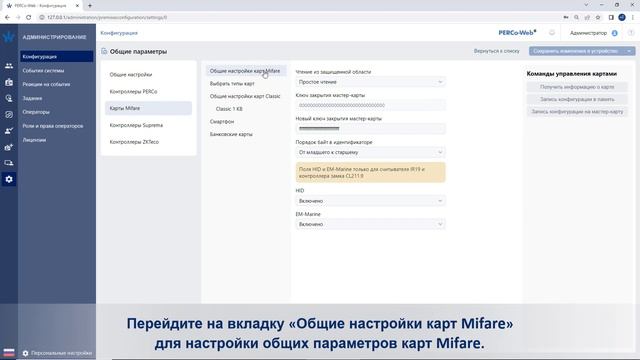Open the Classic 1 KB sub-item
This screenshot has width=640, height=360.
point(229,109)
